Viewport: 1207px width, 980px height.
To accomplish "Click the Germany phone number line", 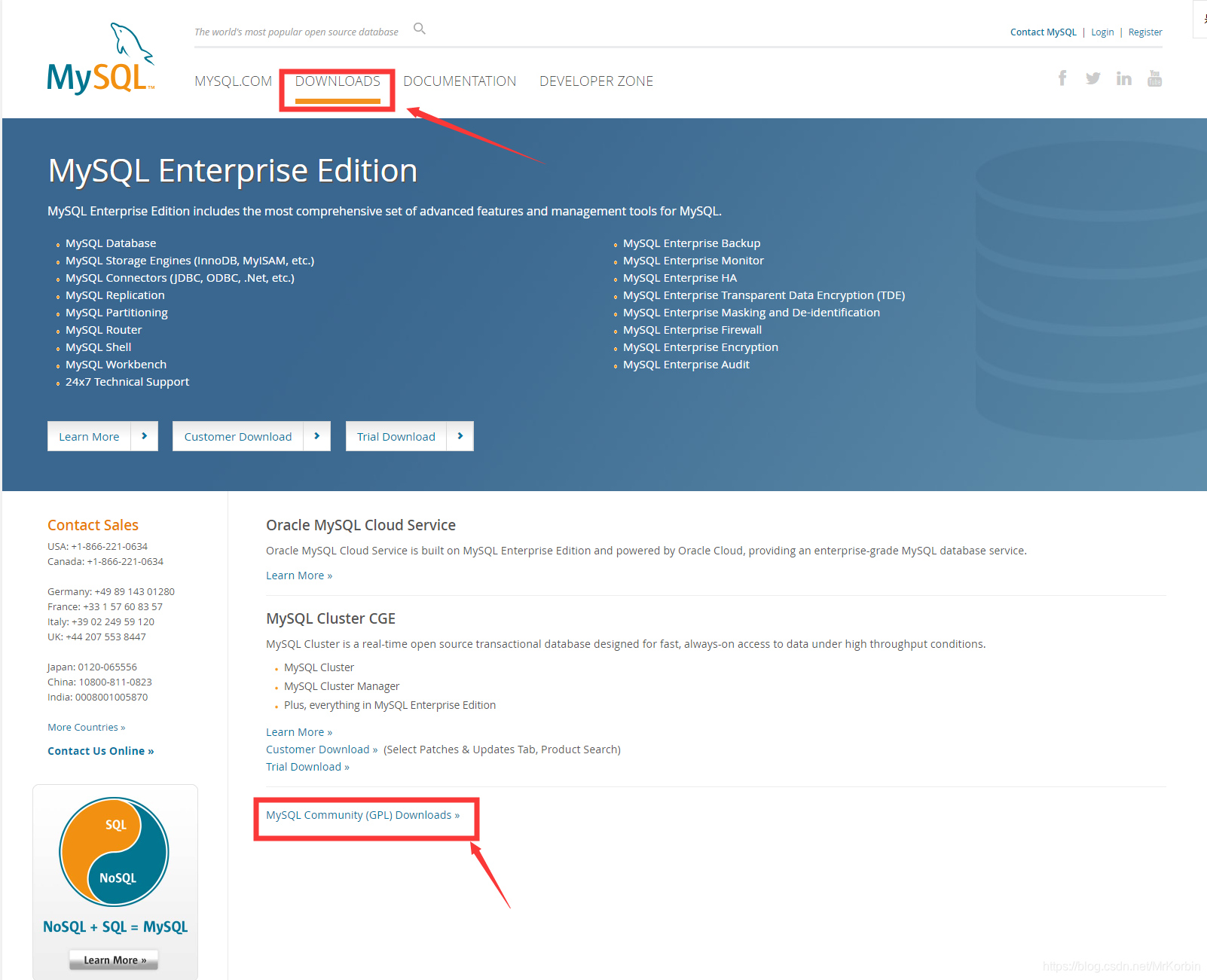I will pyautogui.click(x=111, y=592).
